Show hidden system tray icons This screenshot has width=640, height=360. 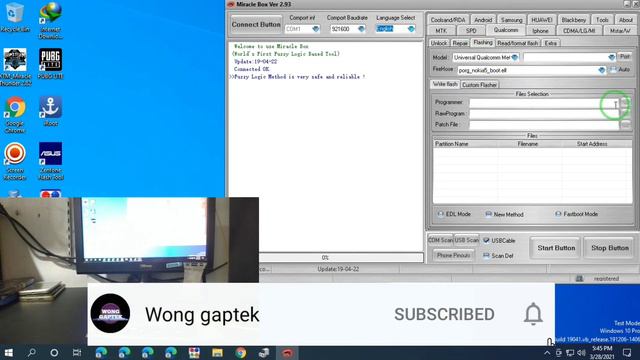pyautogui.click(x=547, y=353)
